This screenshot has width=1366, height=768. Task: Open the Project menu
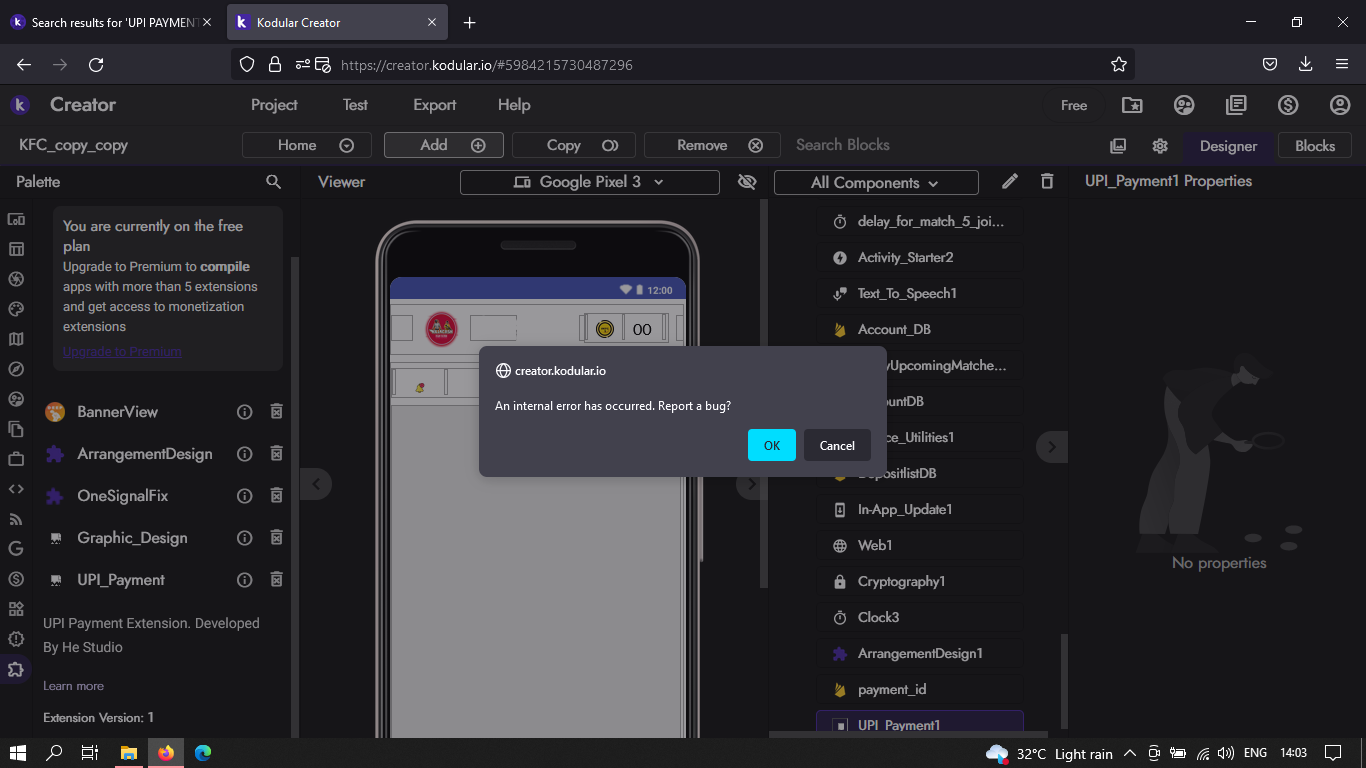pyautogui.click(x=274, y=105)
